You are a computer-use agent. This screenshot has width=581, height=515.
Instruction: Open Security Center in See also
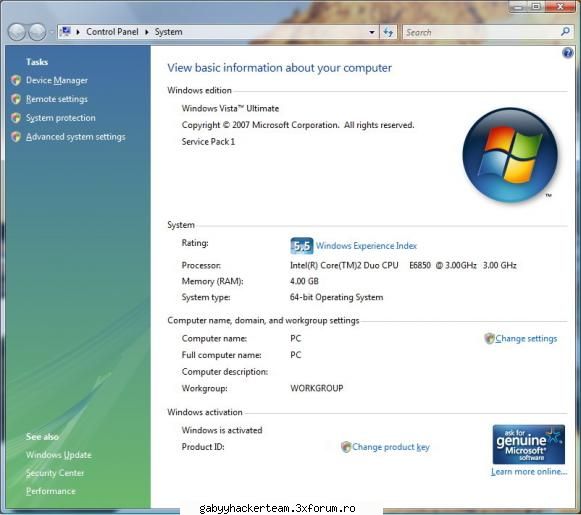[x=55, y=473]
